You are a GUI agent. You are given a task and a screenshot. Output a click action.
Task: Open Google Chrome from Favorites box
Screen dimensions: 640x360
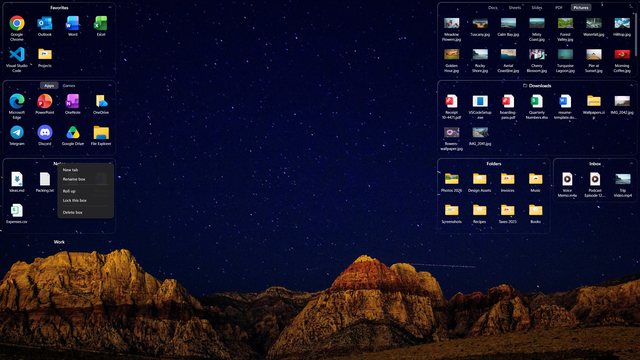[17, 24]
